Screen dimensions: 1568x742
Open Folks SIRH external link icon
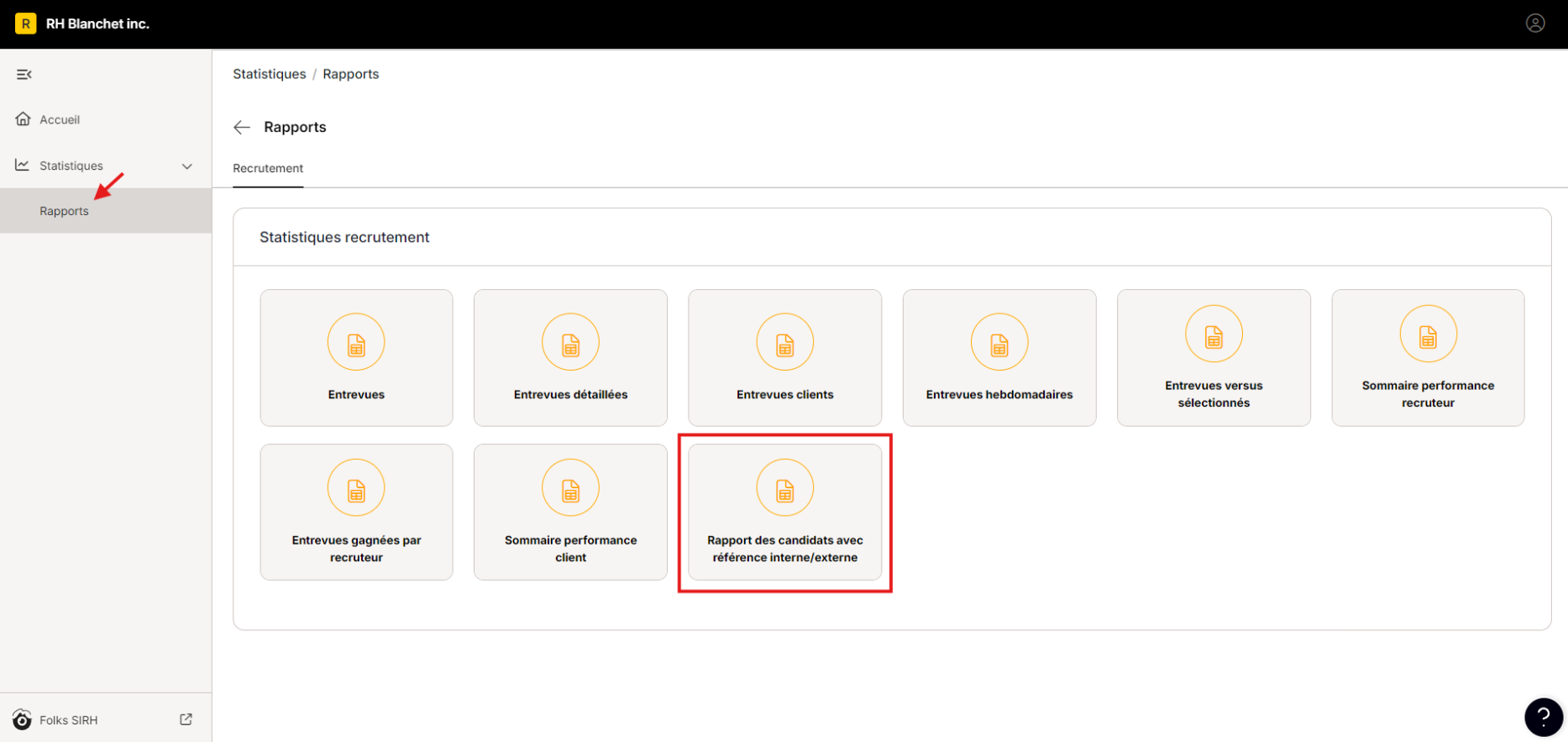(186, 719)
